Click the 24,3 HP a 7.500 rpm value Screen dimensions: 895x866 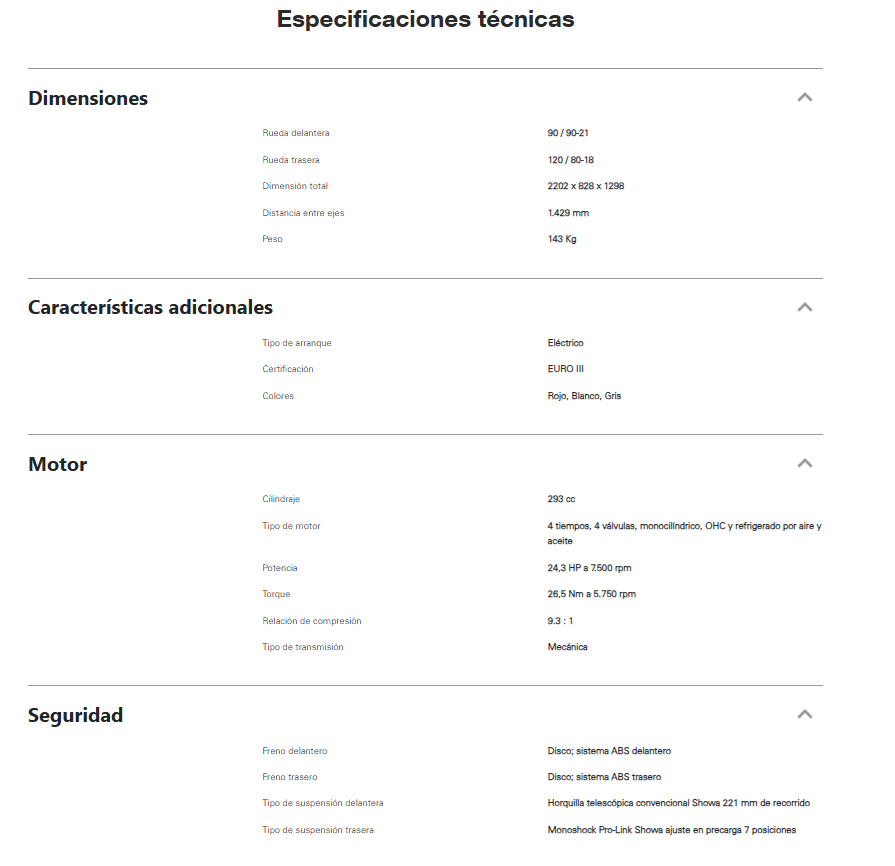589,568
